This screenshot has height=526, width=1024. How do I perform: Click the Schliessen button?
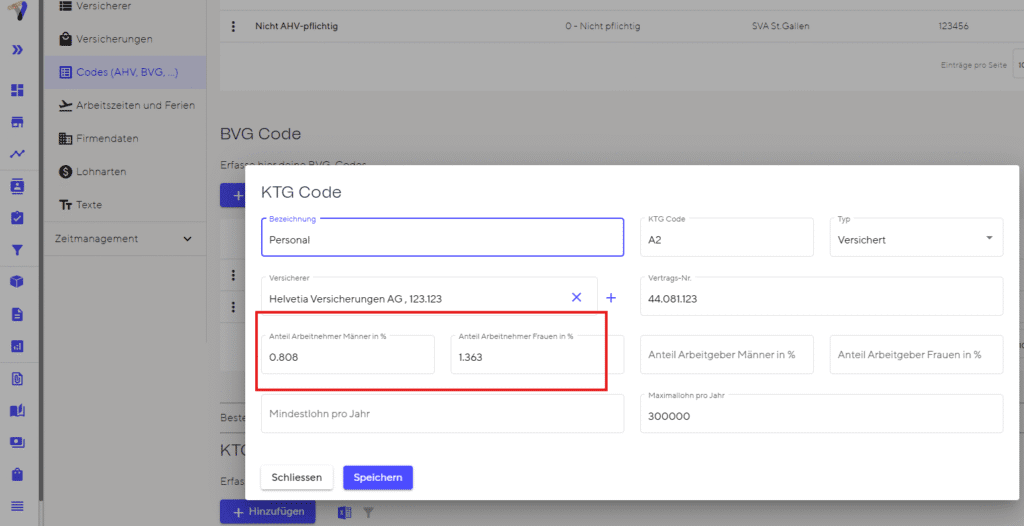pos(296,477)
